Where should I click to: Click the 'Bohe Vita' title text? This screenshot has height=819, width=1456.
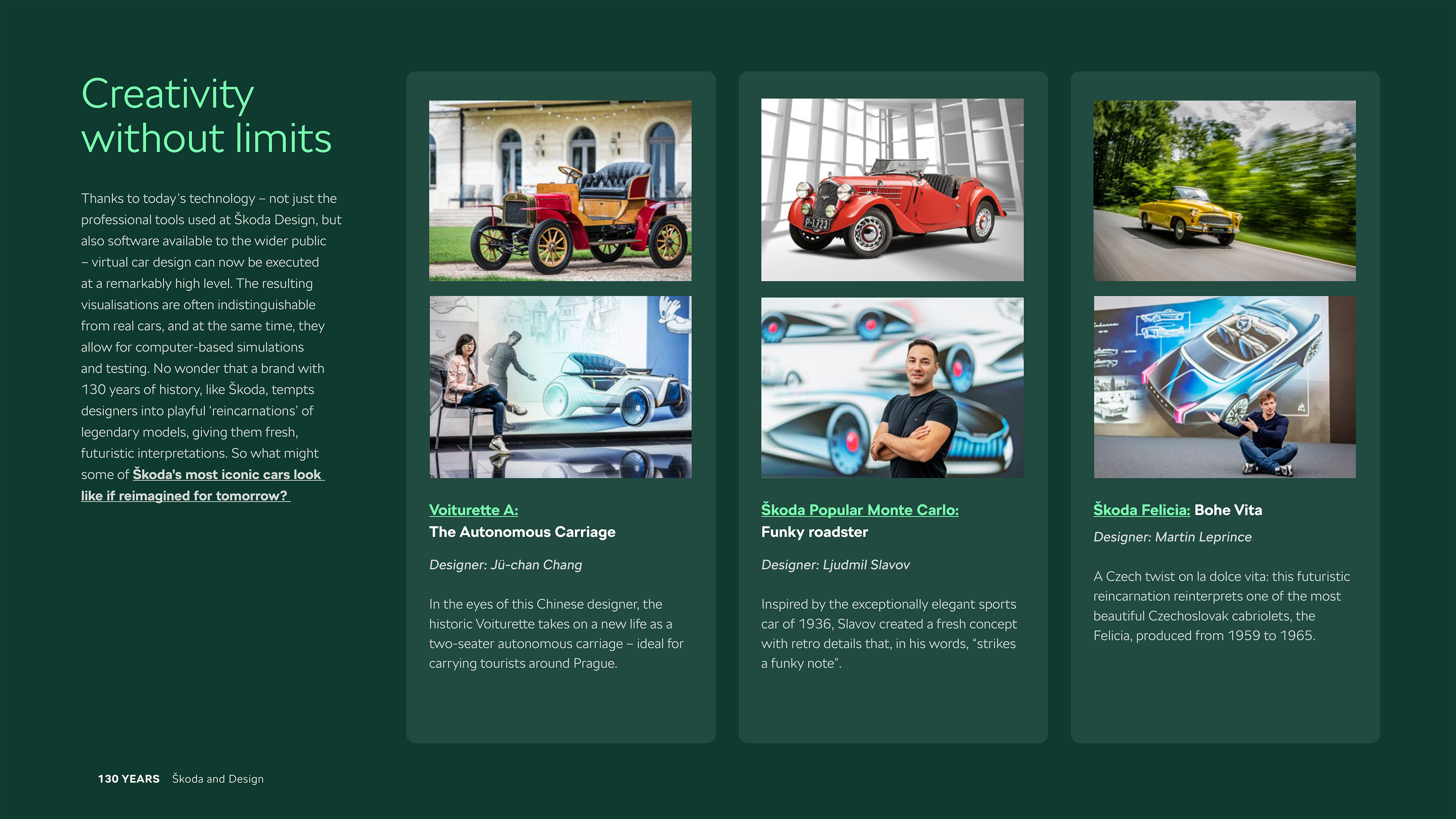pos(1228,510)
